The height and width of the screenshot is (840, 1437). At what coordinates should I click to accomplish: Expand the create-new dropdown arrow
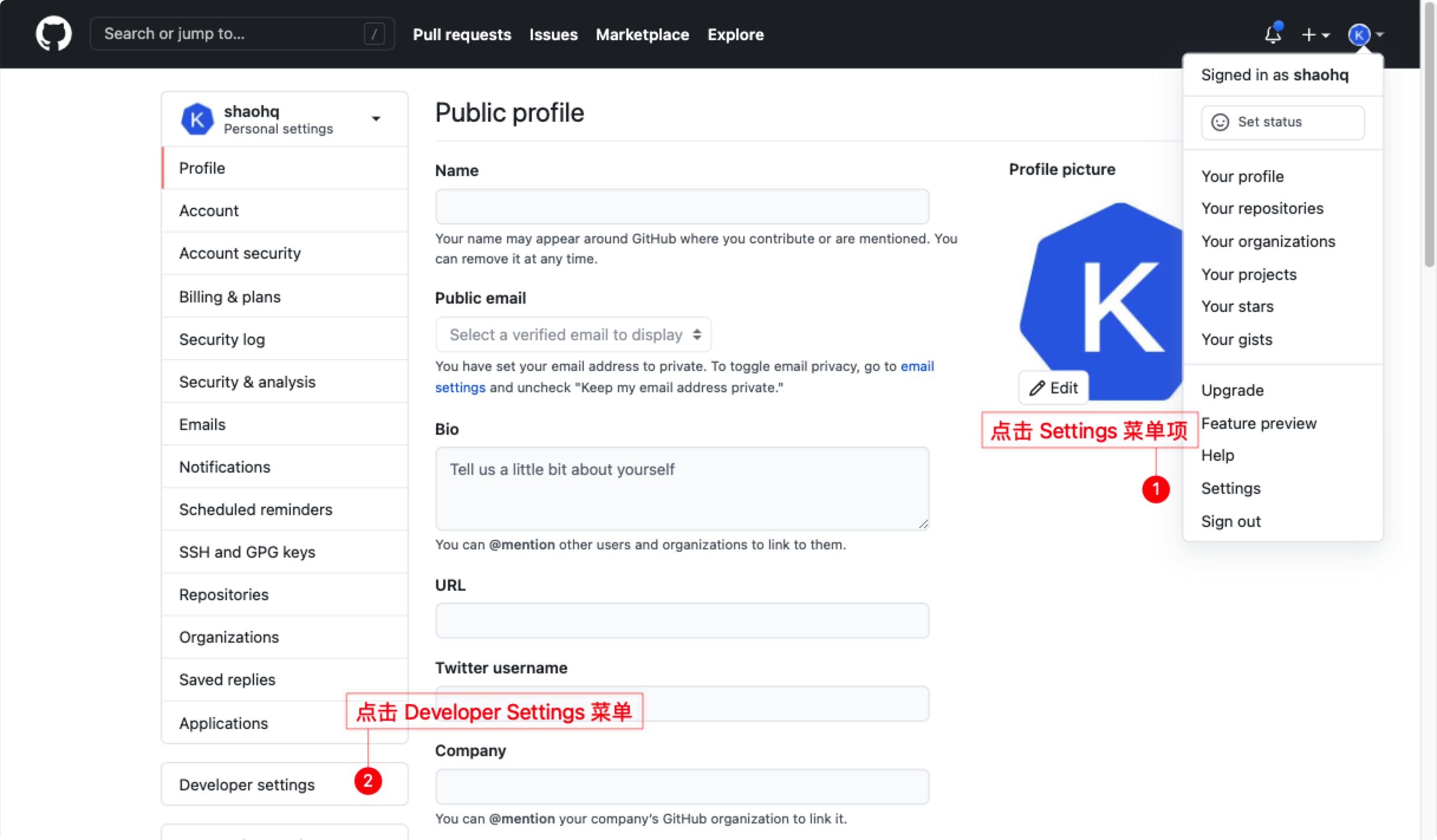1325,35
